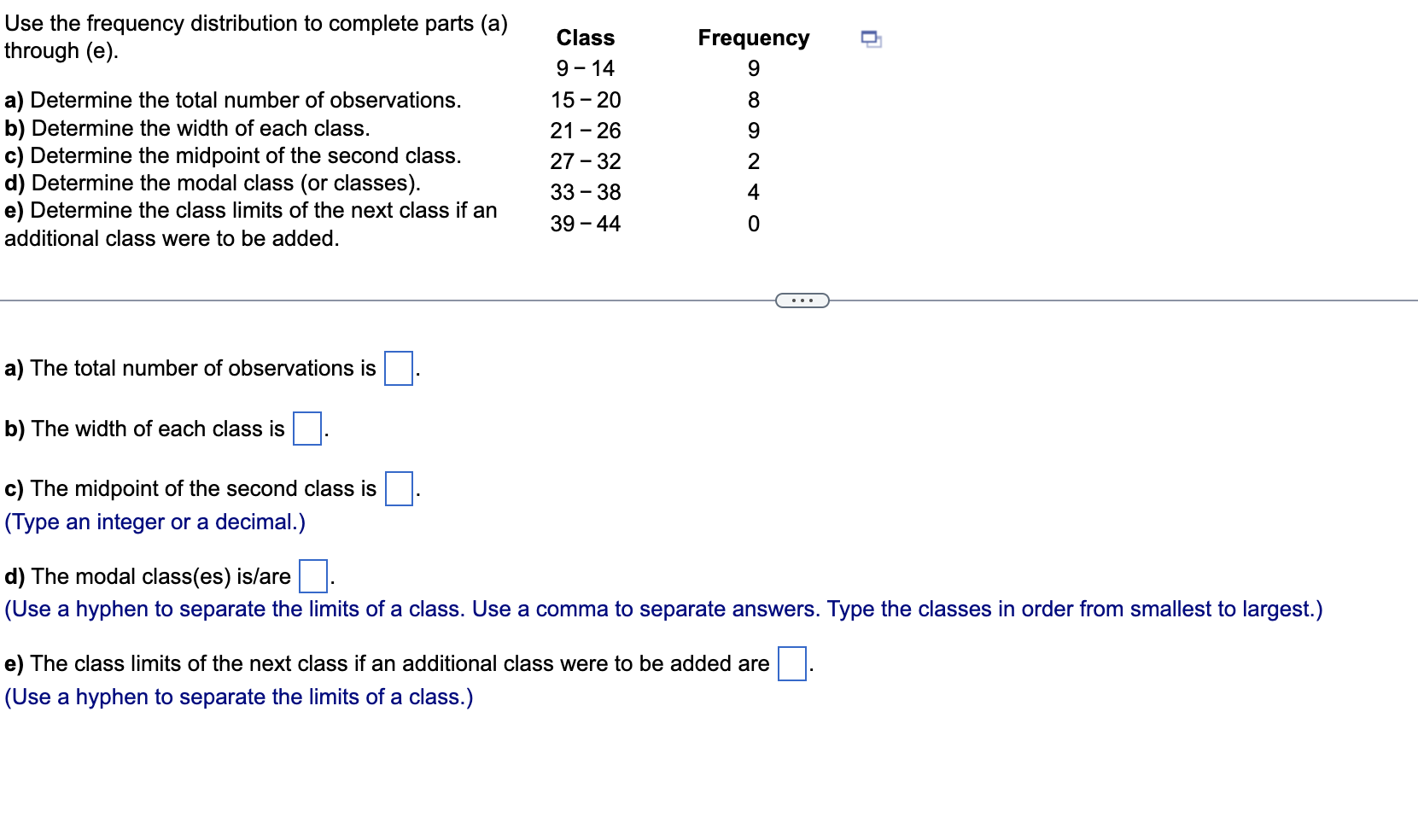Click the 9 – 14 class row
This screenshot has height=840, width=1418.
click(585, 69)
